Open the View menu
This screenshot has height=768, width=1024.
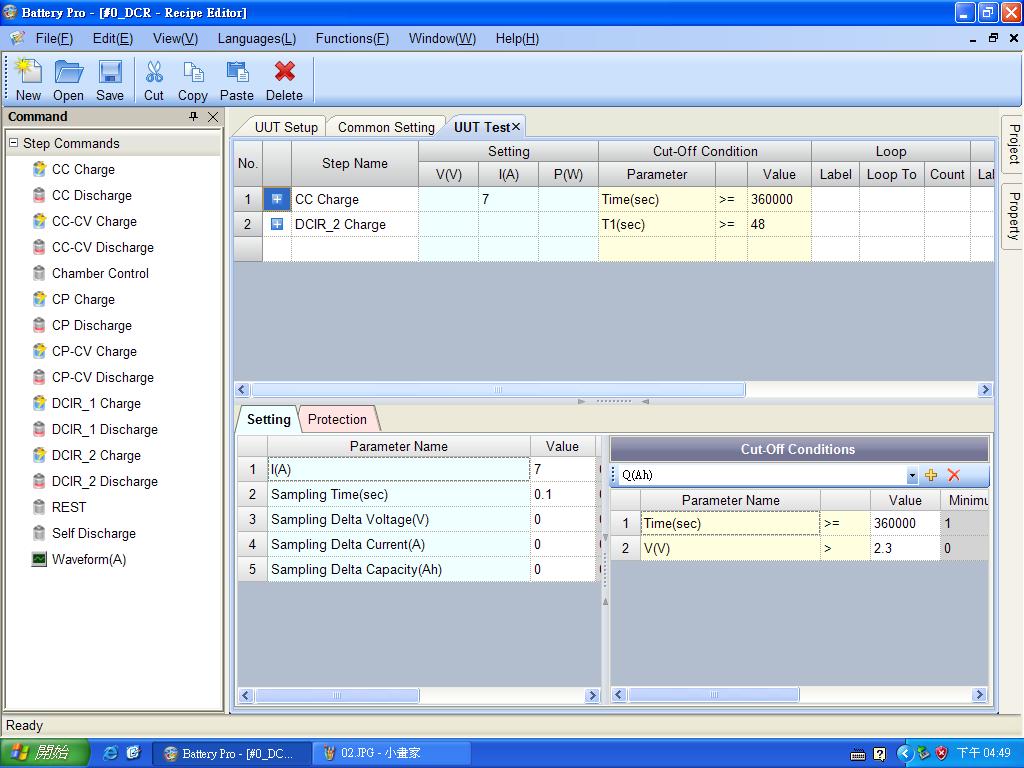176,39
